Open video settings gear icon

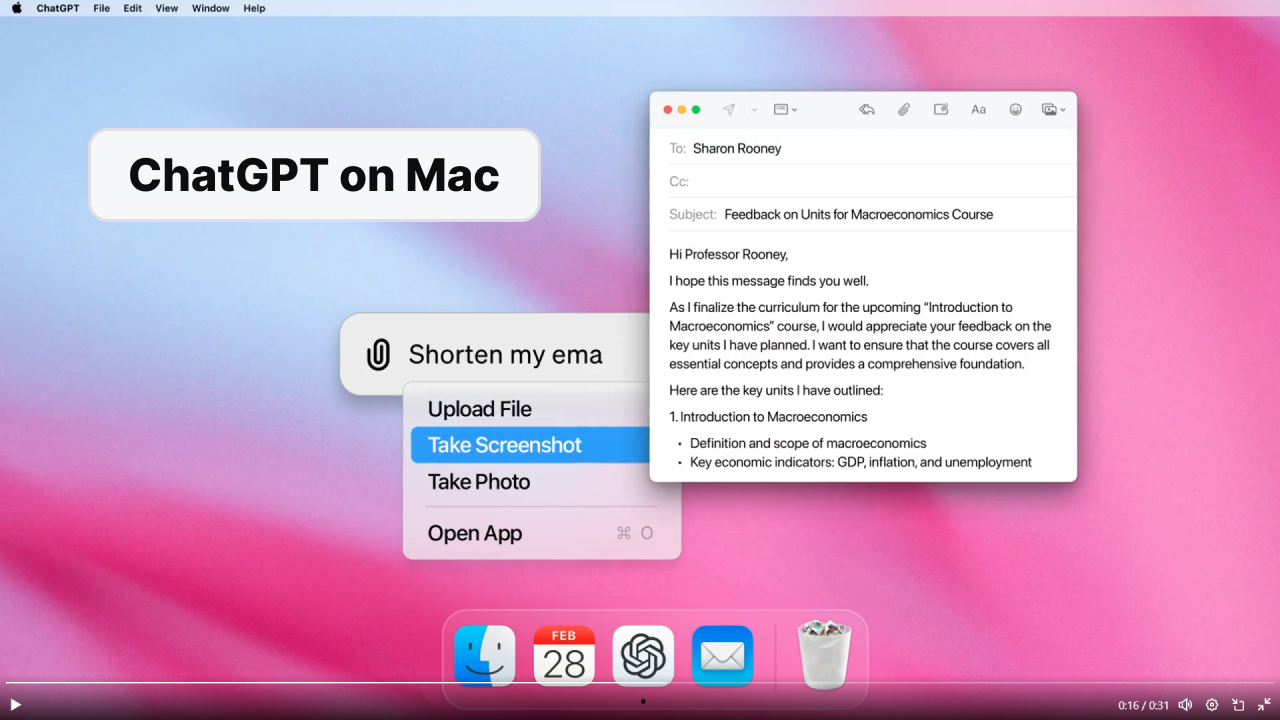pyautogui.click(x=1212, y=705)
